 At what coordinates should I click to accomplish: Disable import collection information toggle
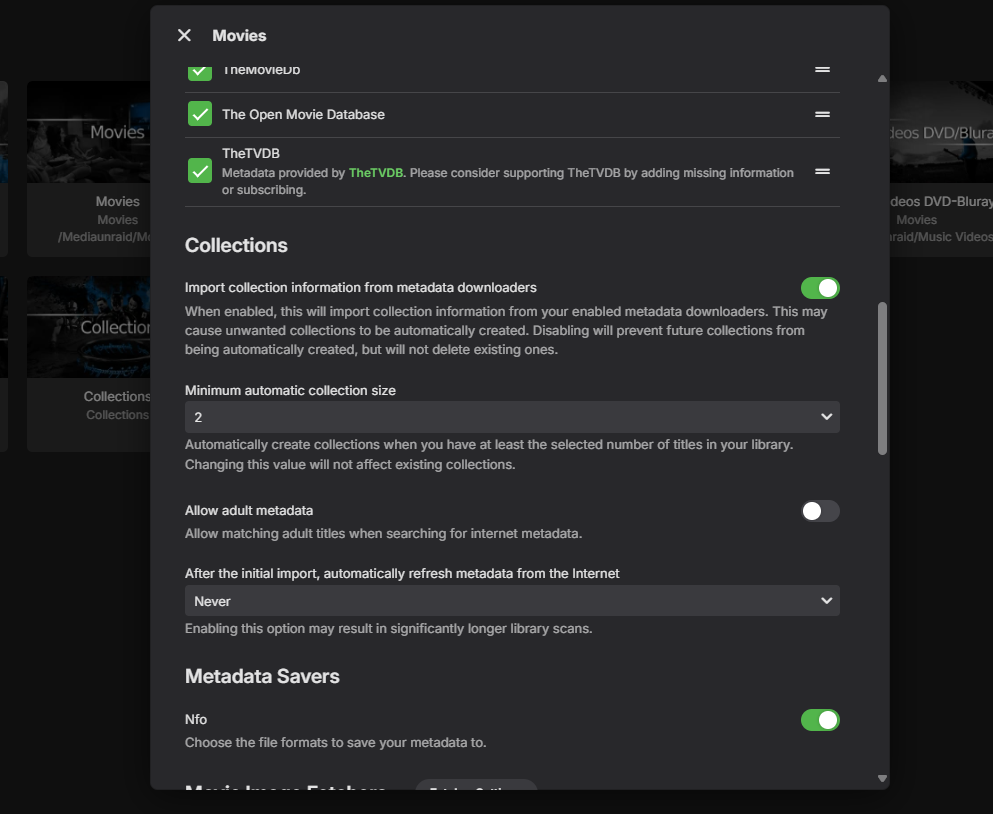[x=820, y=288]
